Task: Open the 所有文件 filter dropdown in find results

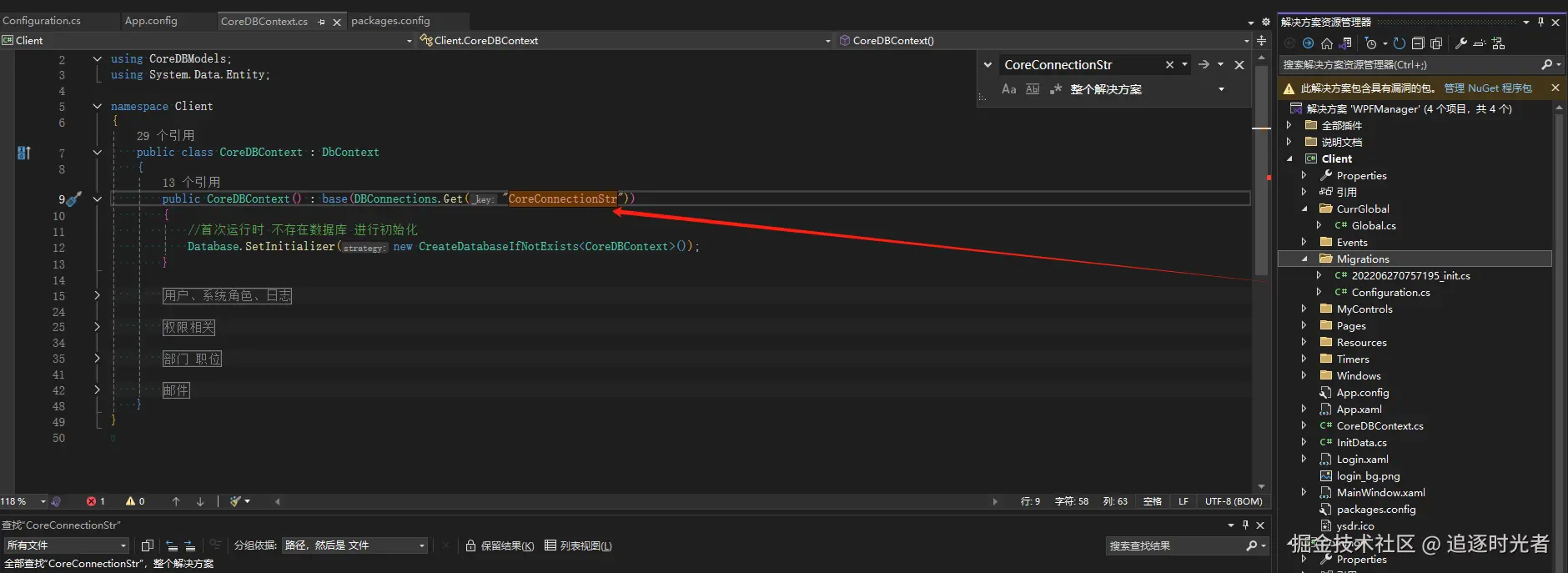Action: (66, 545)
